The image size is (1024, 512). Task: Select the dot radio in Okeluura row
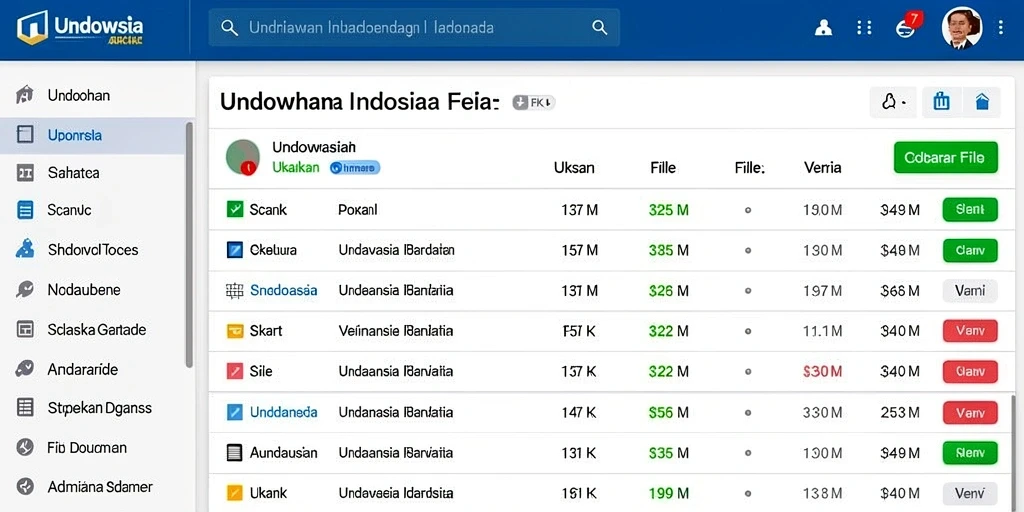click(748, 250)
